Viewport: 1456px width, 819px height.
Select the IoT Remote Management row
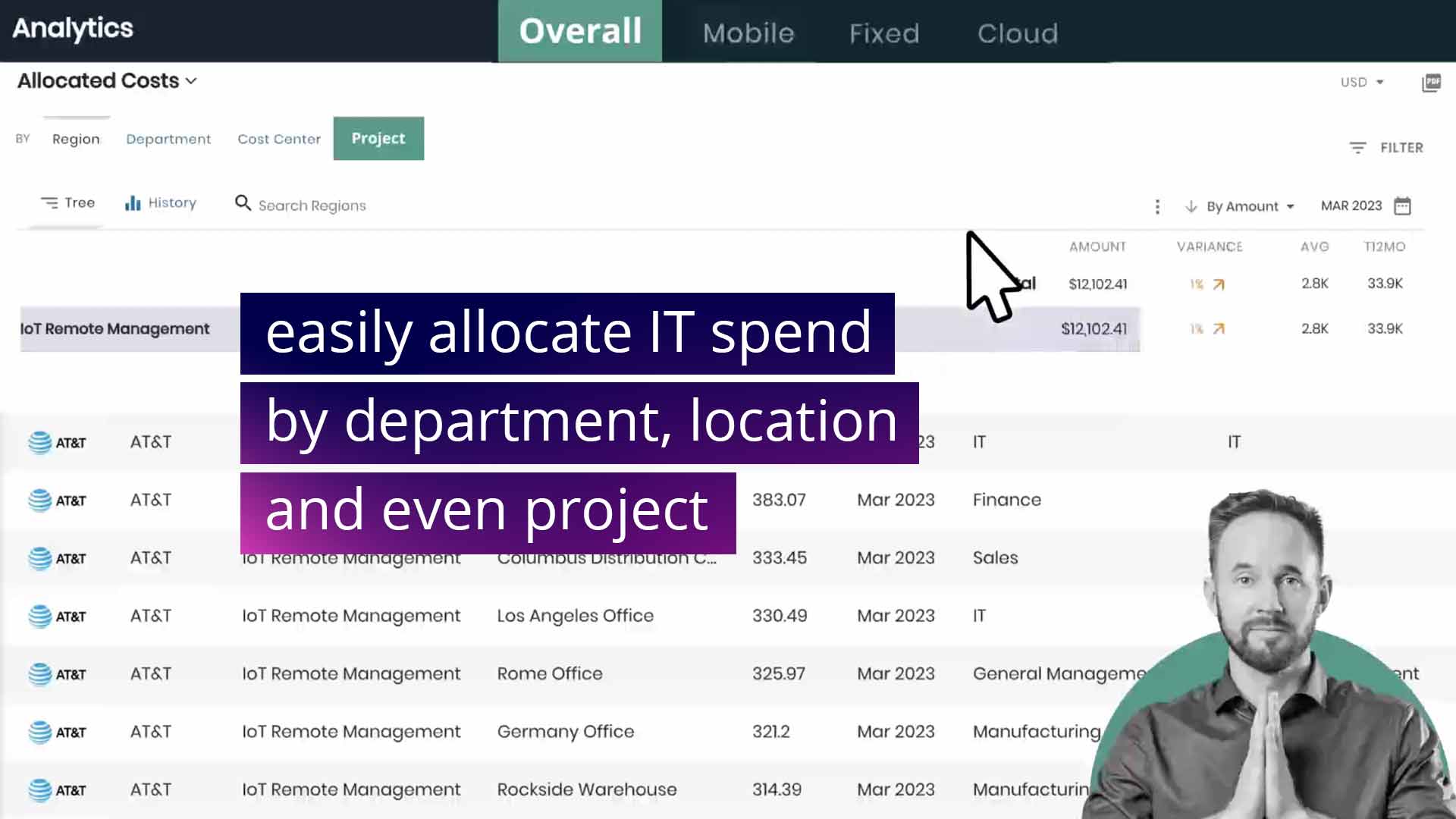(579, 329)
